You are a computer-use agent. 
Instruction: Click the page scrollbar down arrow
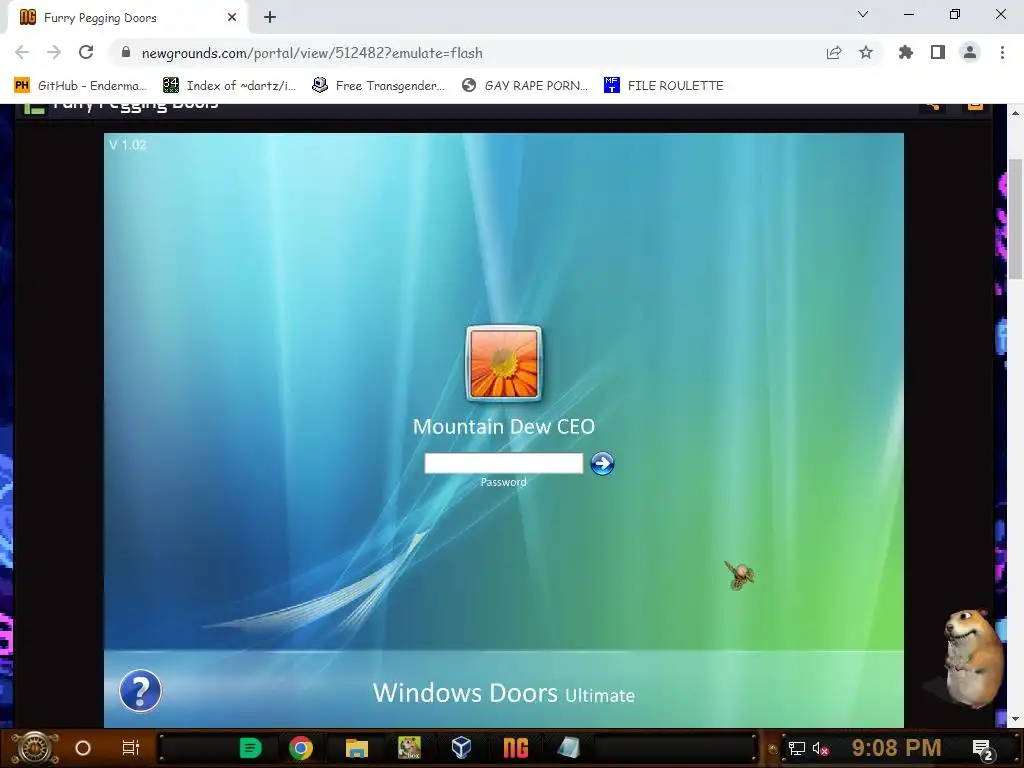click(1015, 719)
